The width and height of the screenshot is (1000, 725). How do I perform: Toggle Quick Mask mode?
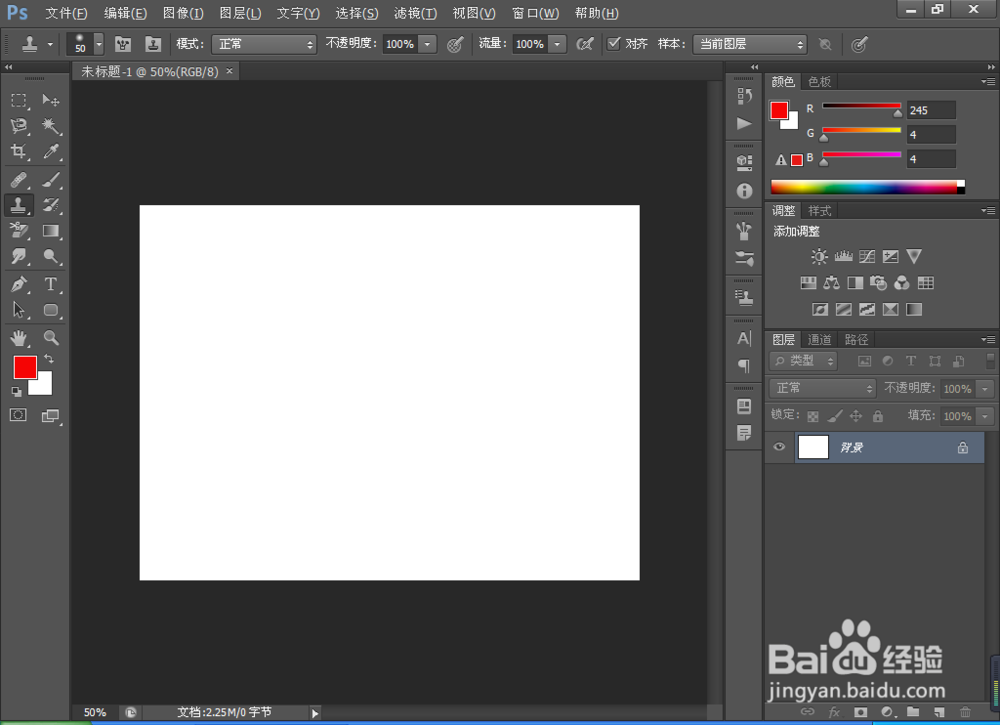18,415
